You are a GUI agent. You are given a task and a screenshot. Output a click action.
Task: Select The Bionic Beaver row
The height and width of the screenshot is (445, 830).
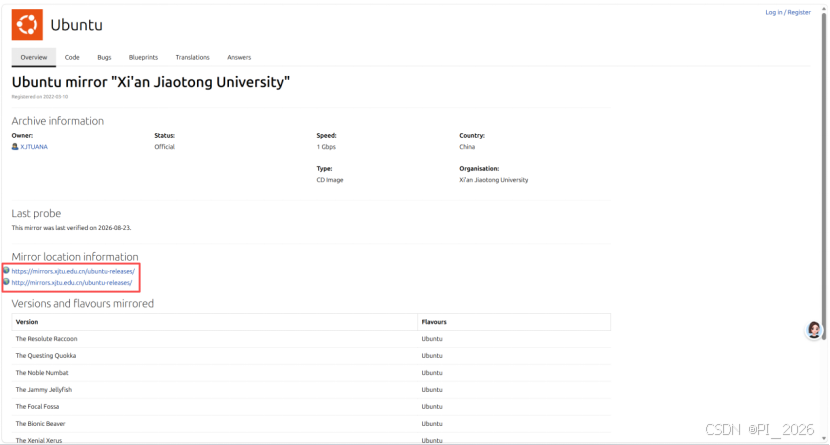tap(311, 423)
